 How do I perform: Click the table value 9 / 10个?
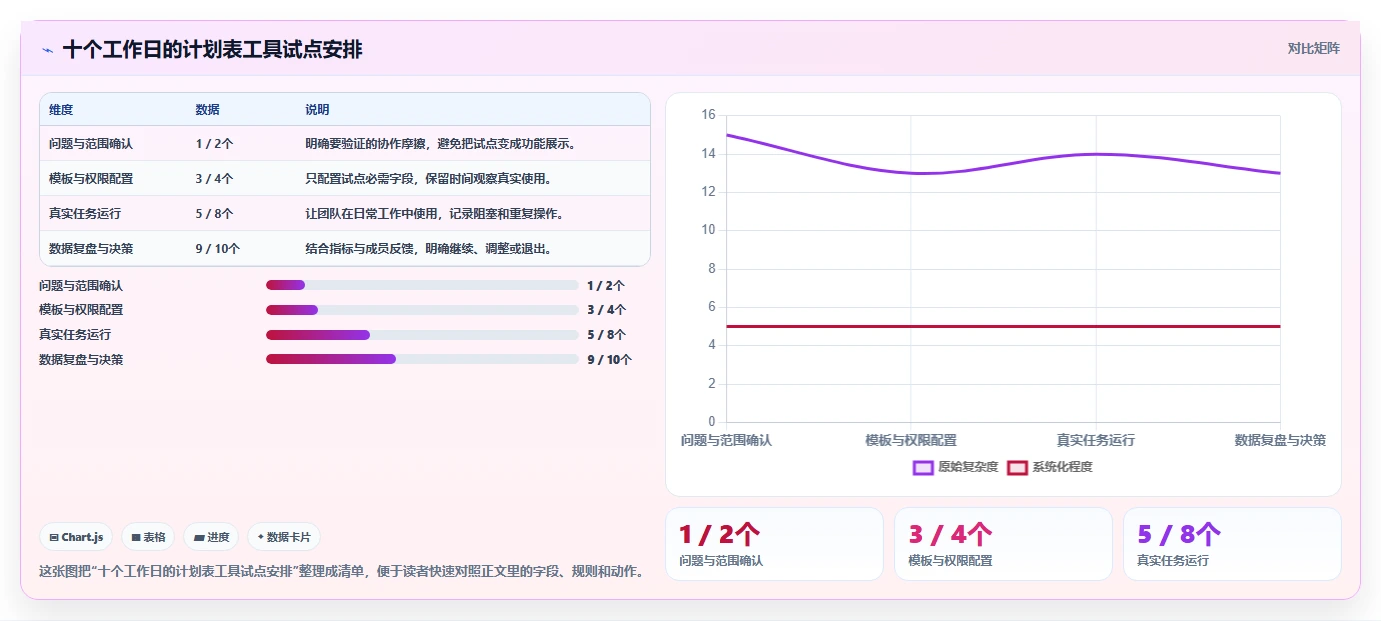pos(218,249)
